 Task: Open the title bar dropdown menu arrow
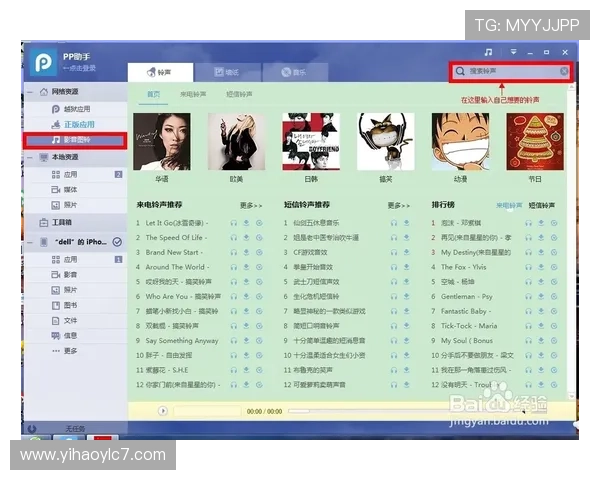513,52
